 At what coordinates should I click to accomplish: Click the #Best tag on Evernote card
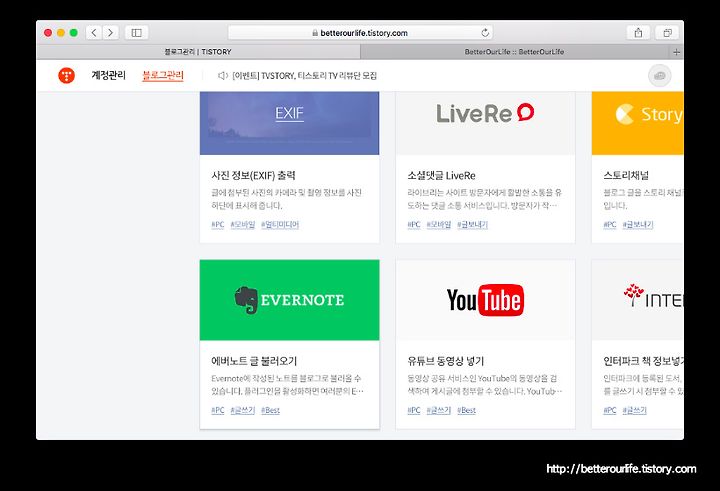click(x=270, y=410)
